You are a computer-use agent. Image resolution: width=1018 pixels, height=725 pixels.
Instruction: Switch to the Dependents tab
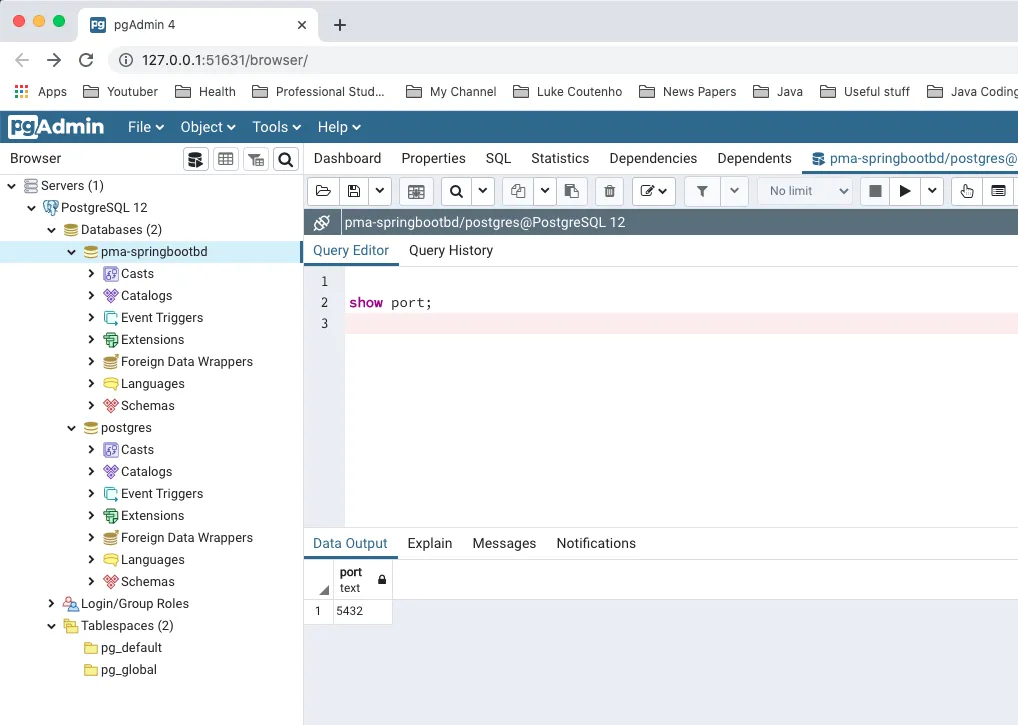point(754,158)
